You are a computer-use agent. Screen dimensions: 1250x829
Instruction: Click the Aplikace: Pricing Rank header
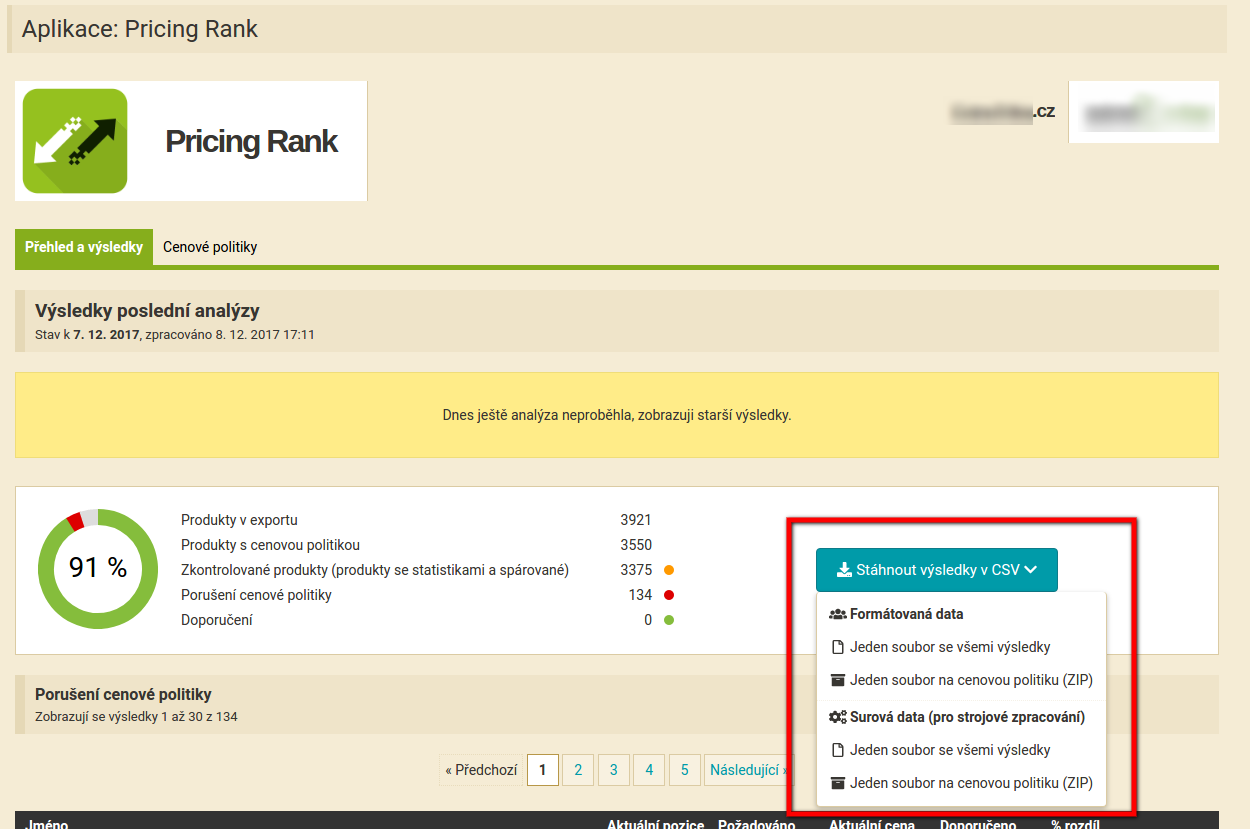coord(140,29)
